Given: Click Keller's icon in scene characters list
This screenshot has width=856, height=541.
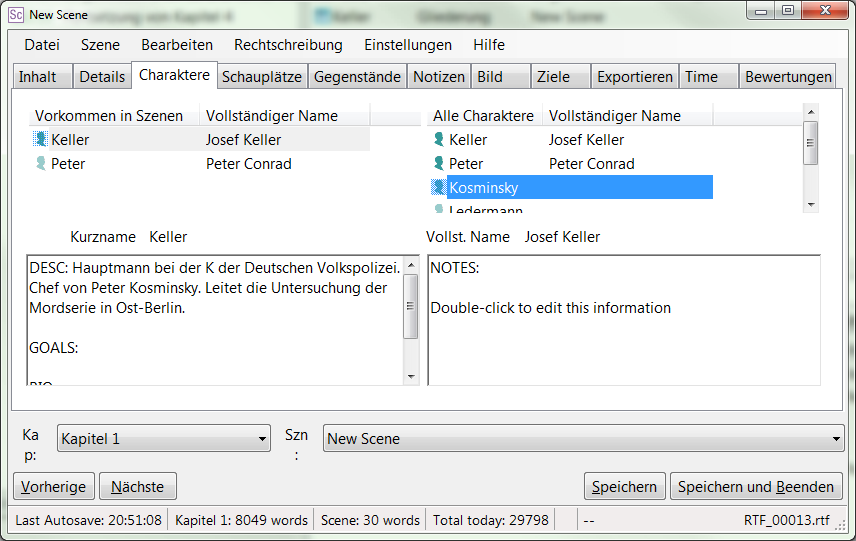Looking at the screenshot, I should coord(41,140).
